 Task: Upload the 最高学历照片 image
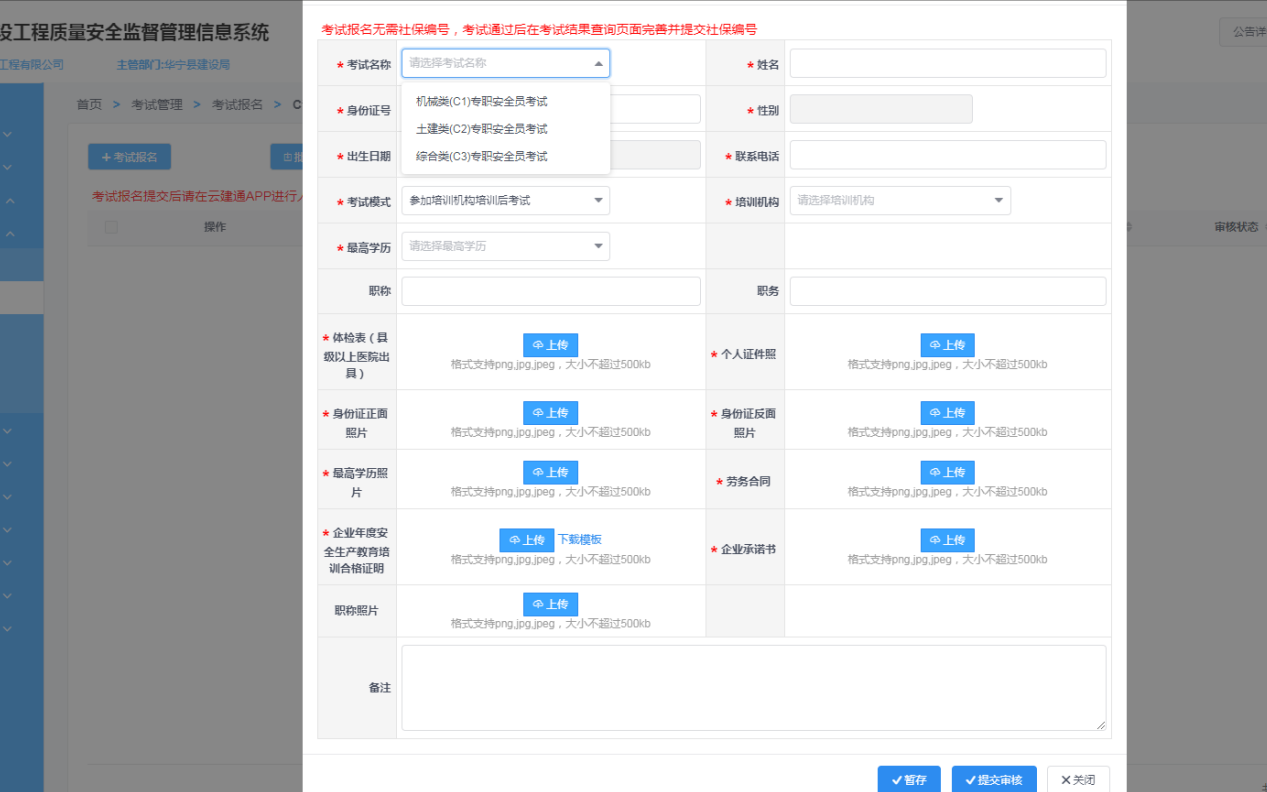pyautogui.click(x=550, y=472)
